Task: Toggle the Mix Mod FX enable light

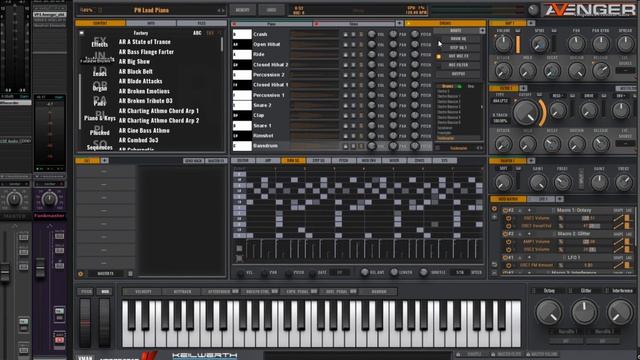Action: (x=439, y=56)
